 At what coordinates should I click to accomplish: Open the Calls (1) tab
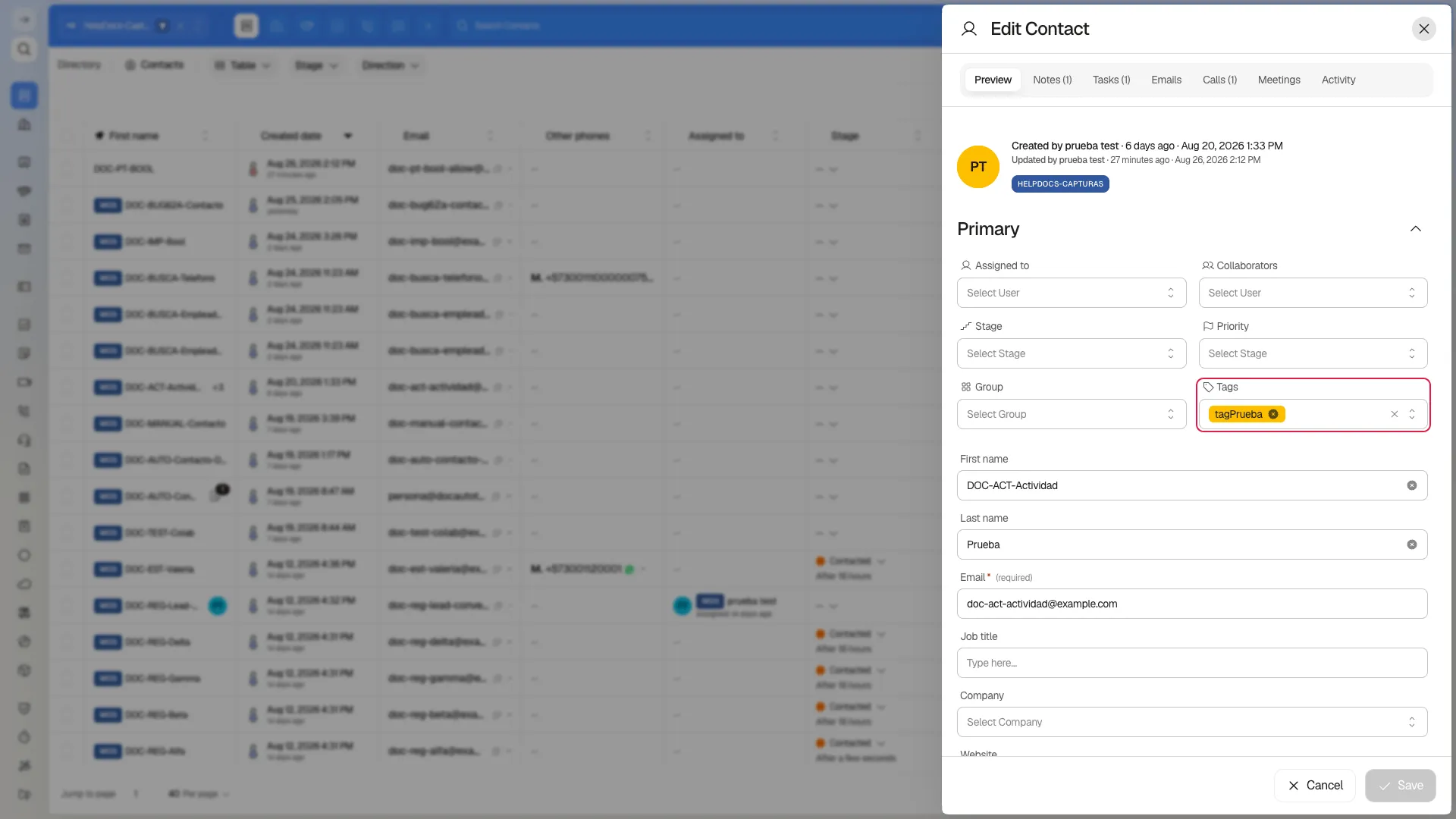[1219, 80]
